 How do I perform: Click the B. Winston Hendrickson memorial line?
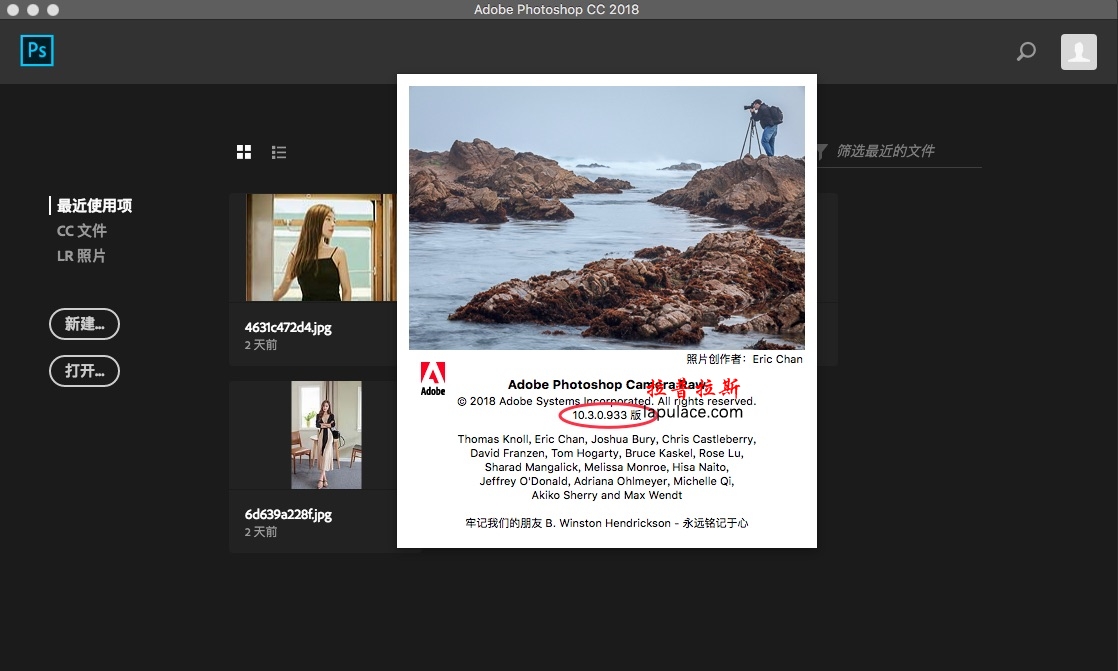pos(607,523)
